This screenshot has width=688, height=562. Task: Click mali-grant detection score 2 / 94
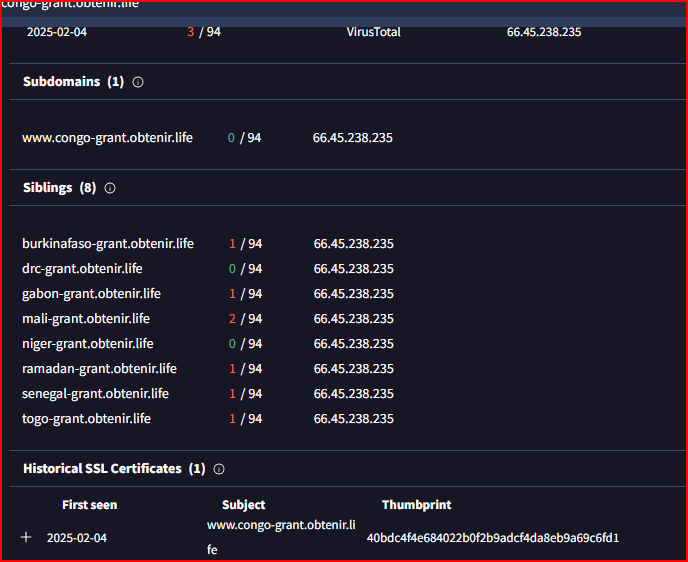[245, 319]
